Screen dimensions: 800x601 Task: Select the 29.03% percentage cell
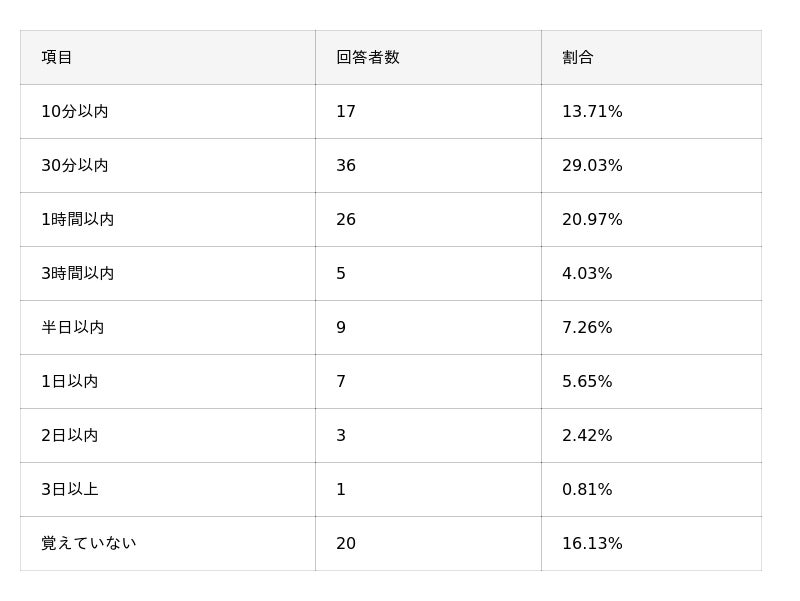[x=592, y=166]
